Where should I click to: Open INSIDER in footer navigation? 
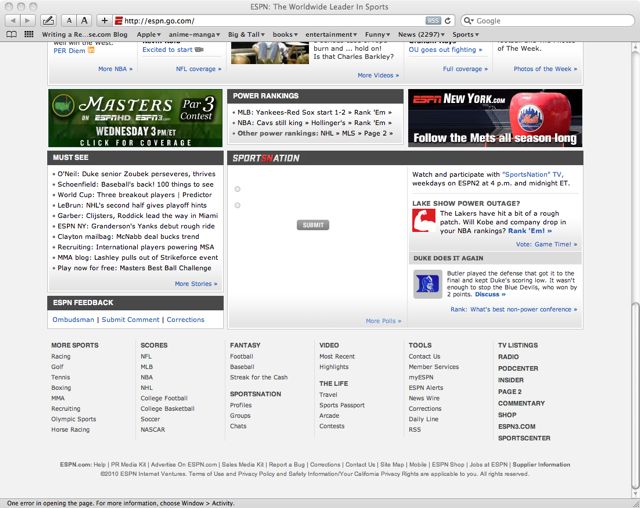coord(511,380)
